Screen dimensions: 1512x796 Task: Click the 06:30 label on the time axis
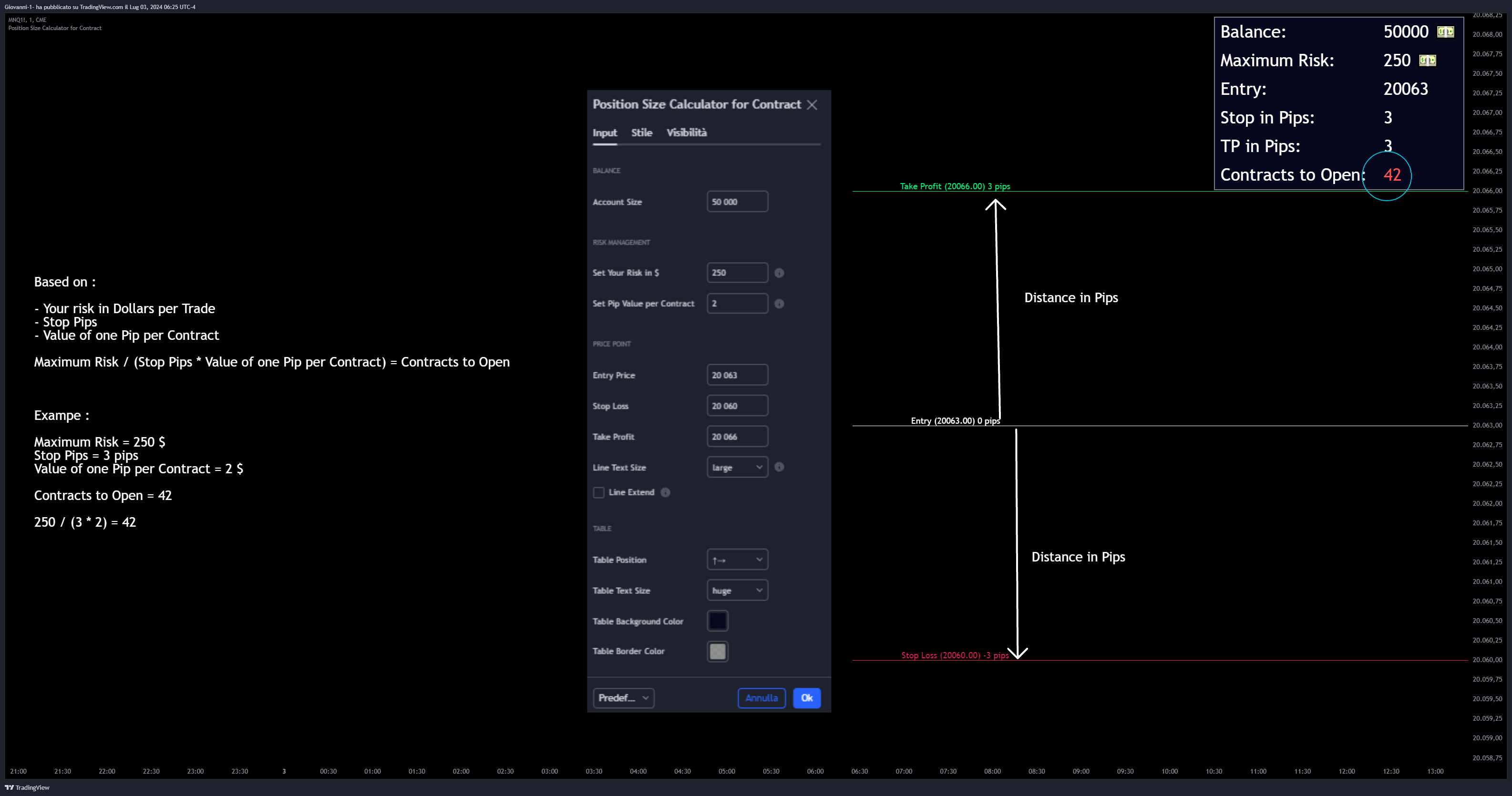click(x=859, y=771)
